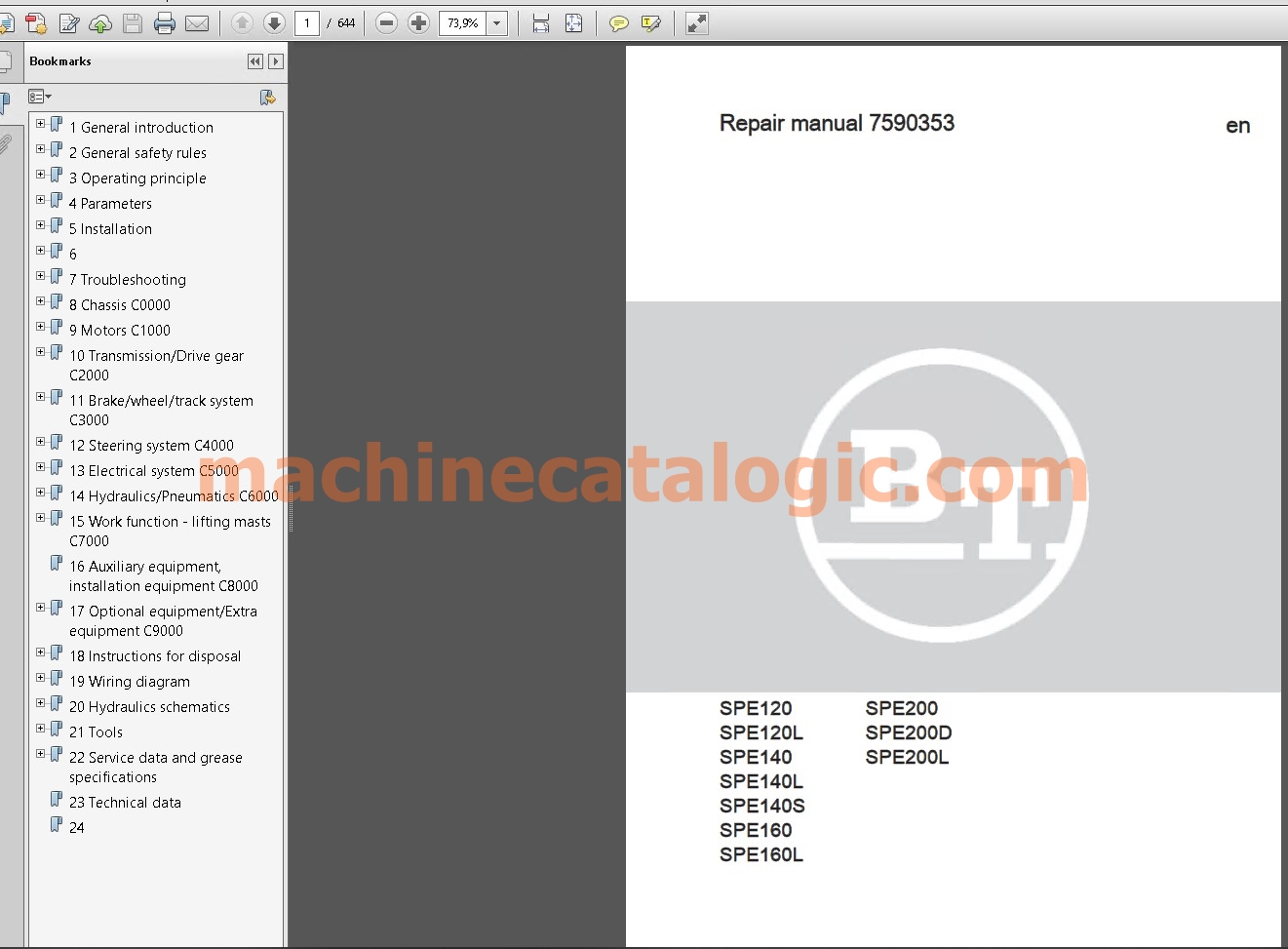The image size is (1288, 949).
Task: Click the 'en' language label on page
Action: point(1238,126)
